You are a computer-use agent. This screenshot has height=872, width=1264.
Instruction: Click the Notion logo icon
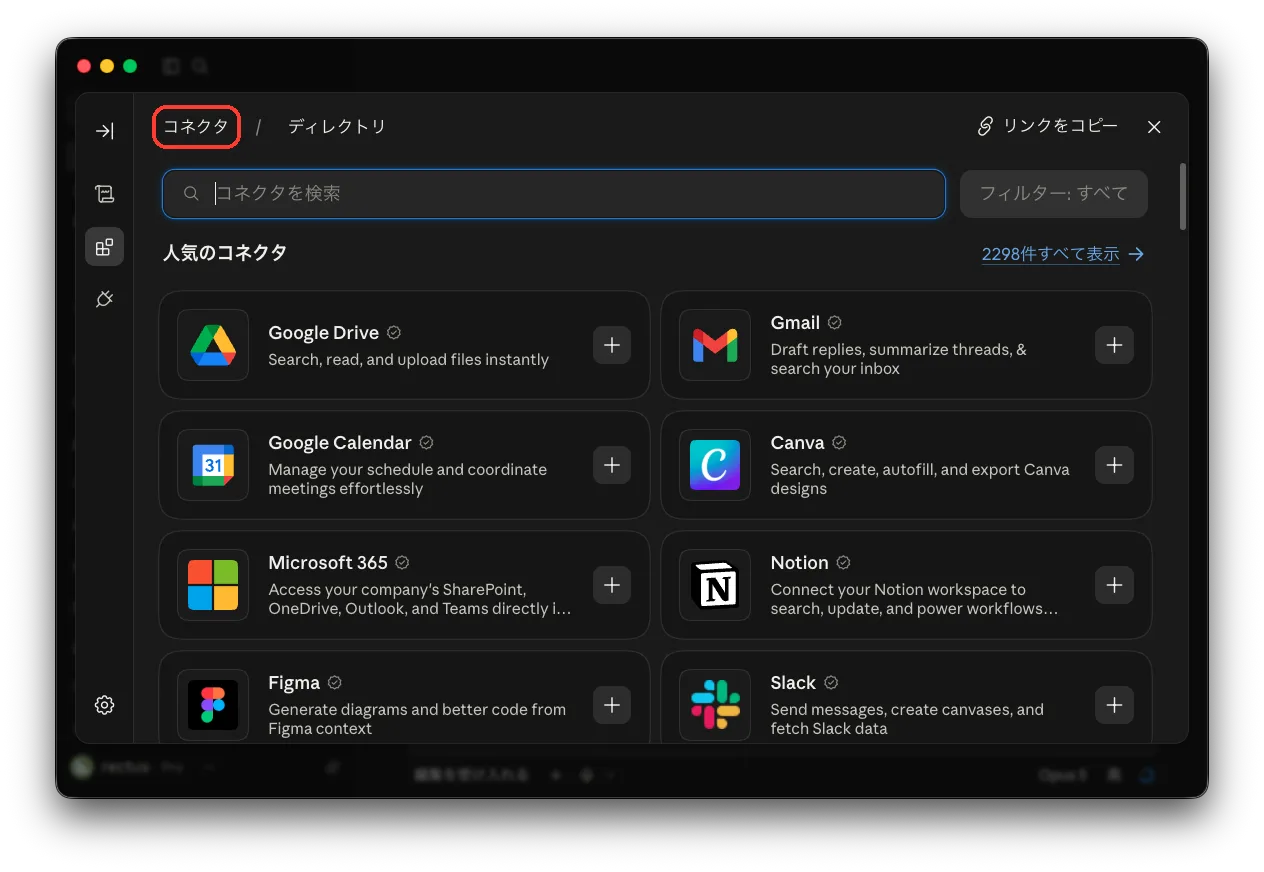pyautogui.click(x=715, y=585)
